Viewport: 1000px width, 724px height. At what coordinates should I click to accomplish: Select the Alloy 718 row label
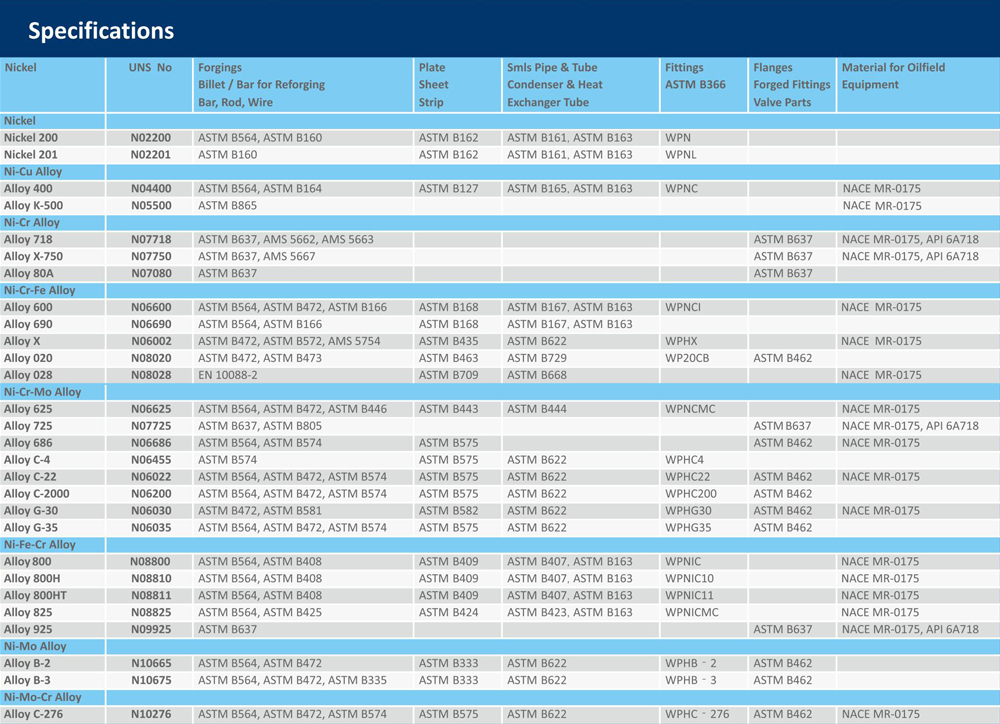point(28,240)
